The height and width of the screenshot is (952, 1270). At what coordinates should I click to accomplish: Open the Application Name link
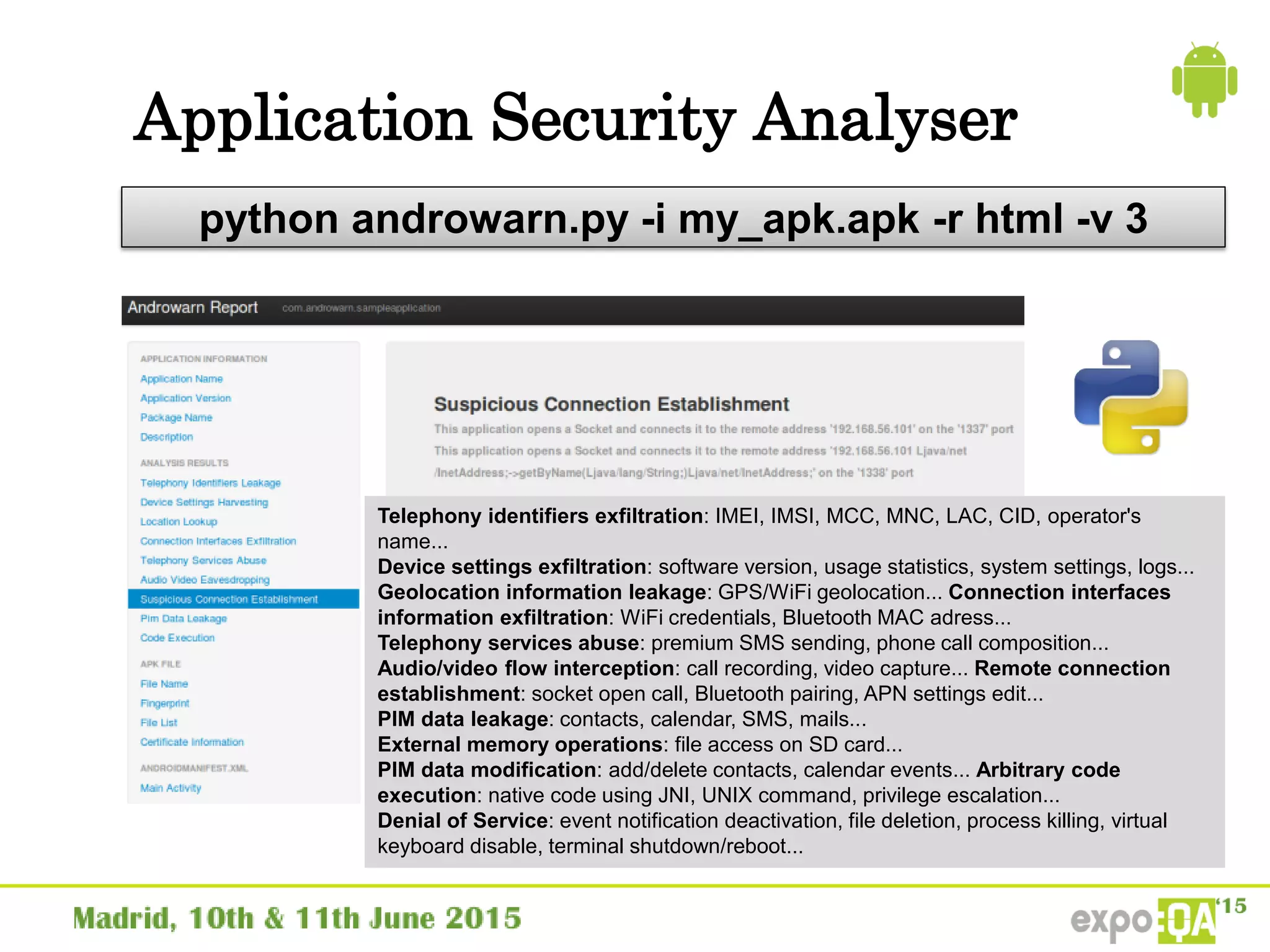point(181,379)
